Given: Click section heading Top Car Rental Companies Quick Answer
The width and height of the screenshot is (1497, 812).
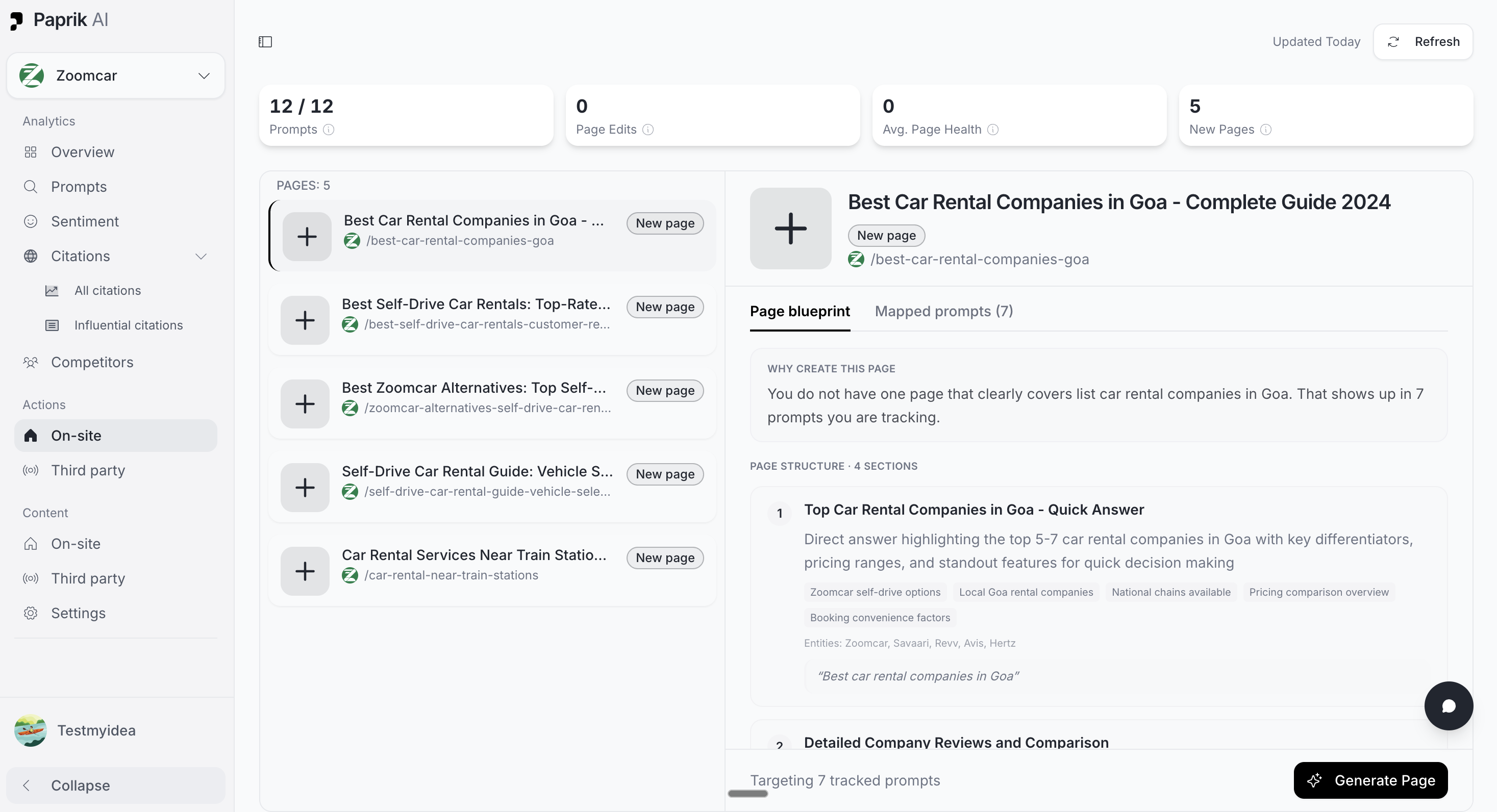Looking at the screenshot, I should click(x=974, y=510).
